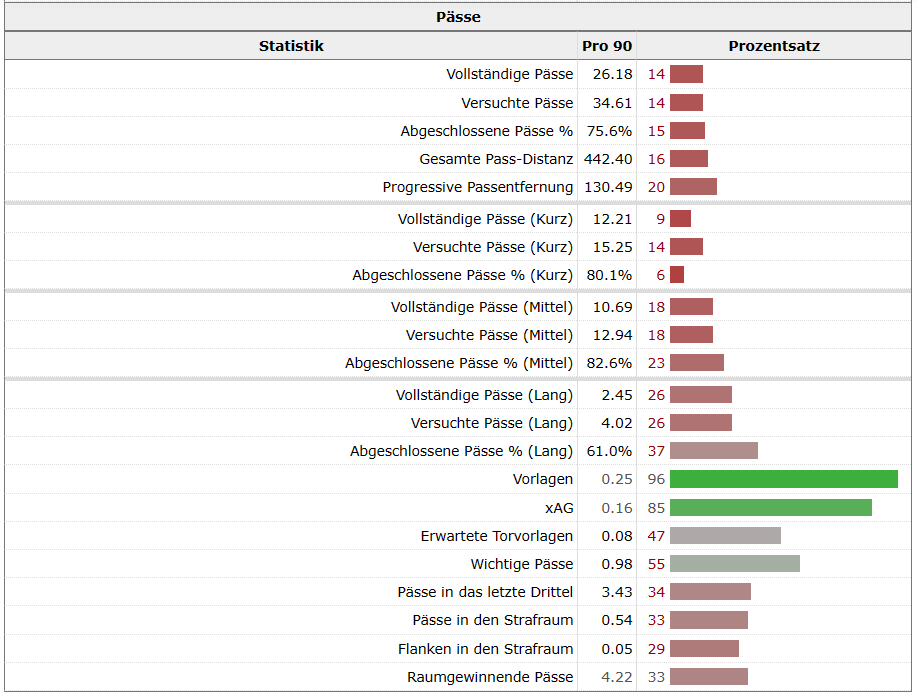
Task: Select the 75.6% completion value
Action: (x=609, y=131)
